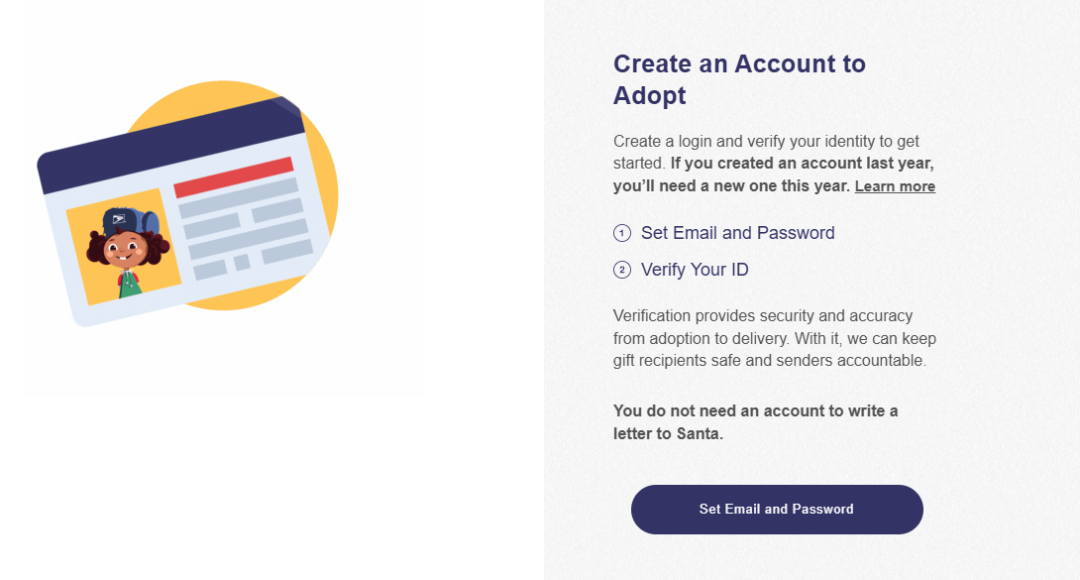Click the small gray square on the ID card
Image resolution: width=1080 pixels, height=580 pixels.
click(242, 262)
